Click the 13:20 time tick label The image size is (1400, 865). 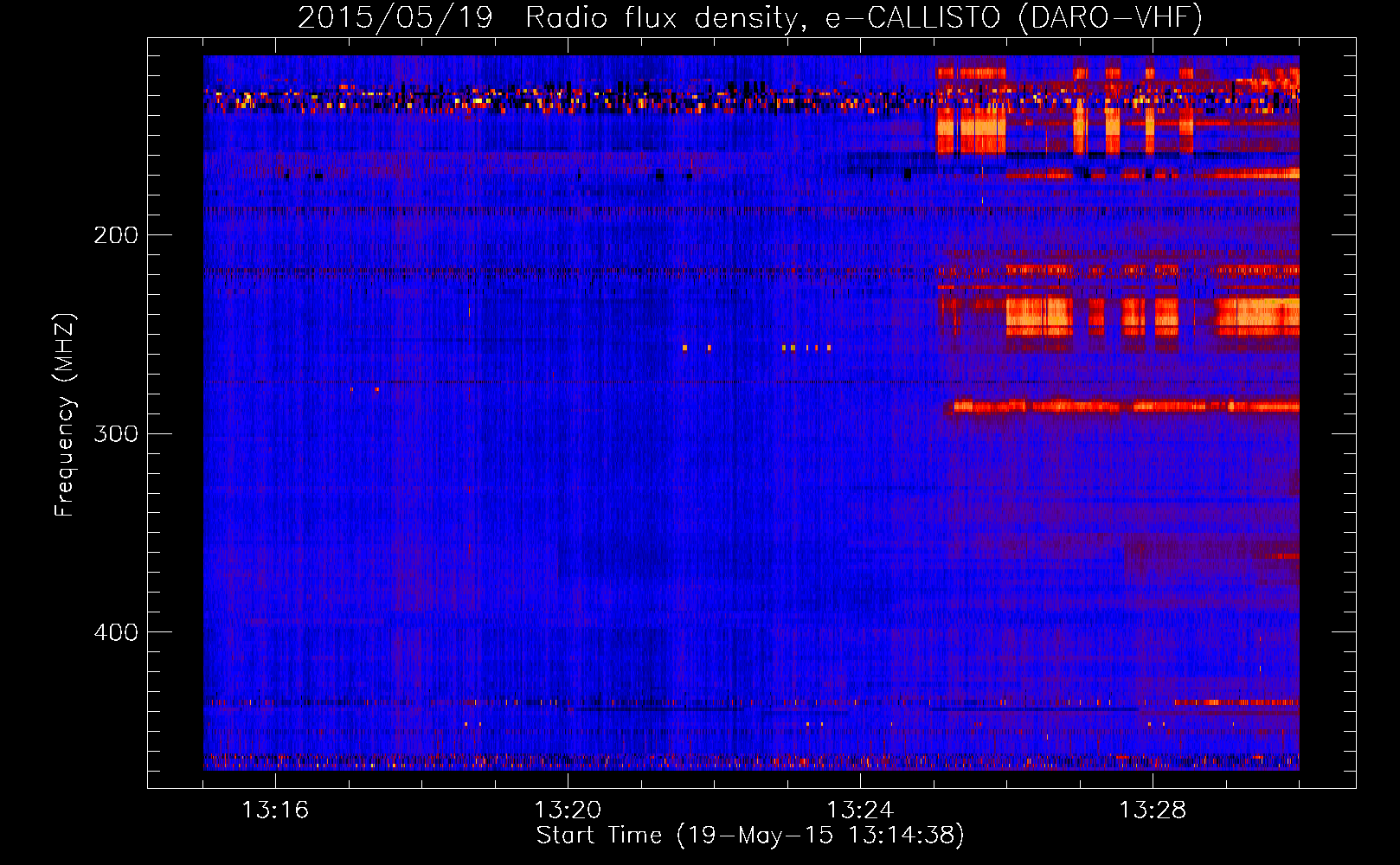tap(568, 811)
